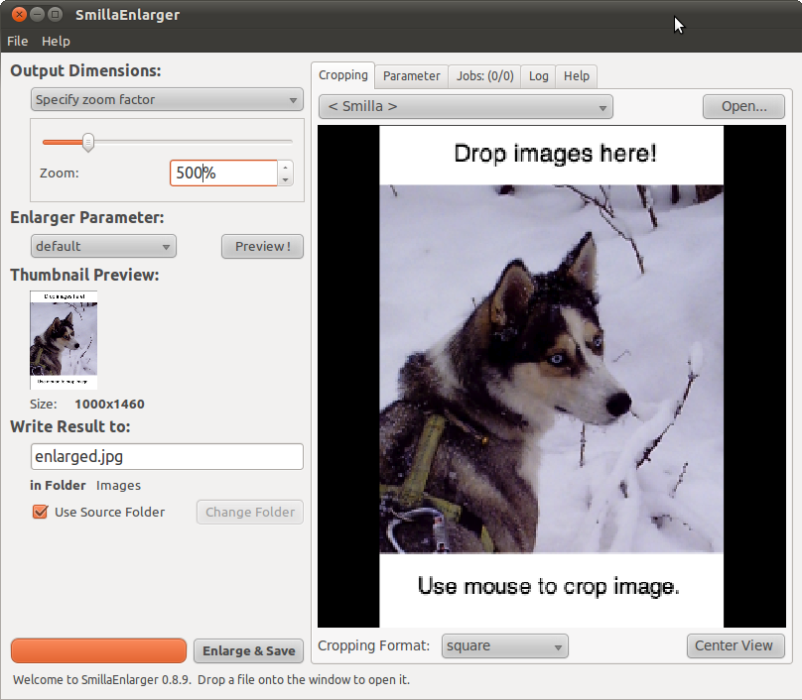Click the enlarged.jpg filename field

[x=167, y=457]
